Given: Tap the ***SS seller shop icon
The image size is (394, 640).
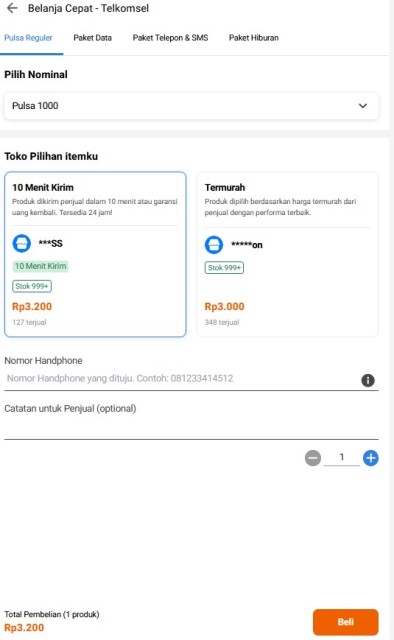Looking at the screenshot, I should coord(22,243).
